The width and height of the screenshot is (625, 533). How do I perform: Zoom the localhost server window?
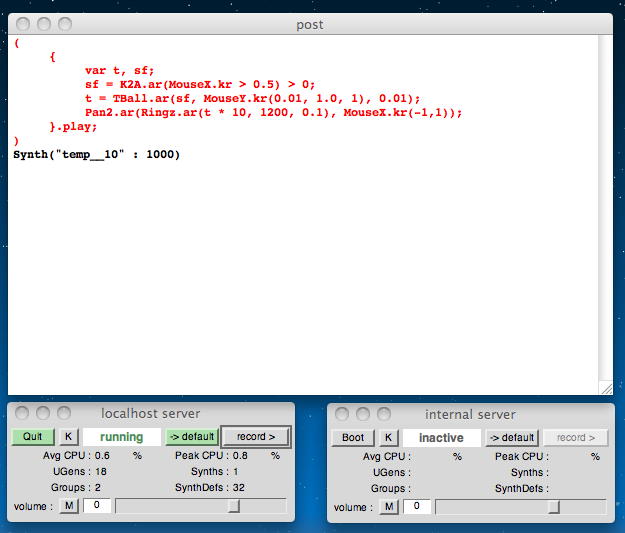[x=64, y=413]
